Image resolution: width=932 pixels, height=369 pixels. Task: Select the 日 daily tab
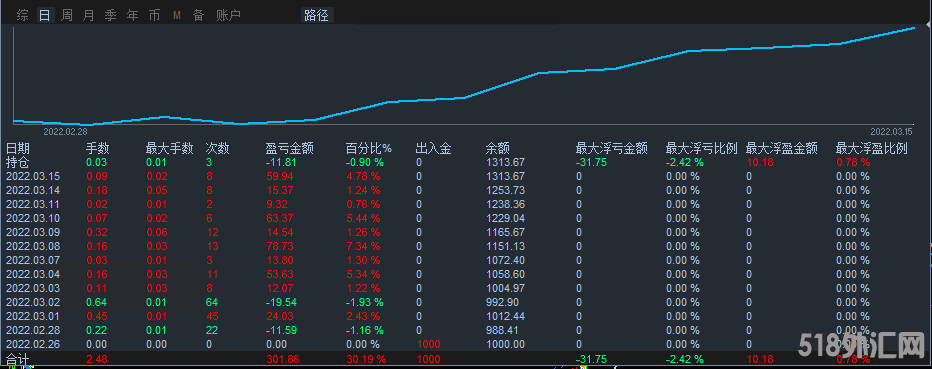45,15
